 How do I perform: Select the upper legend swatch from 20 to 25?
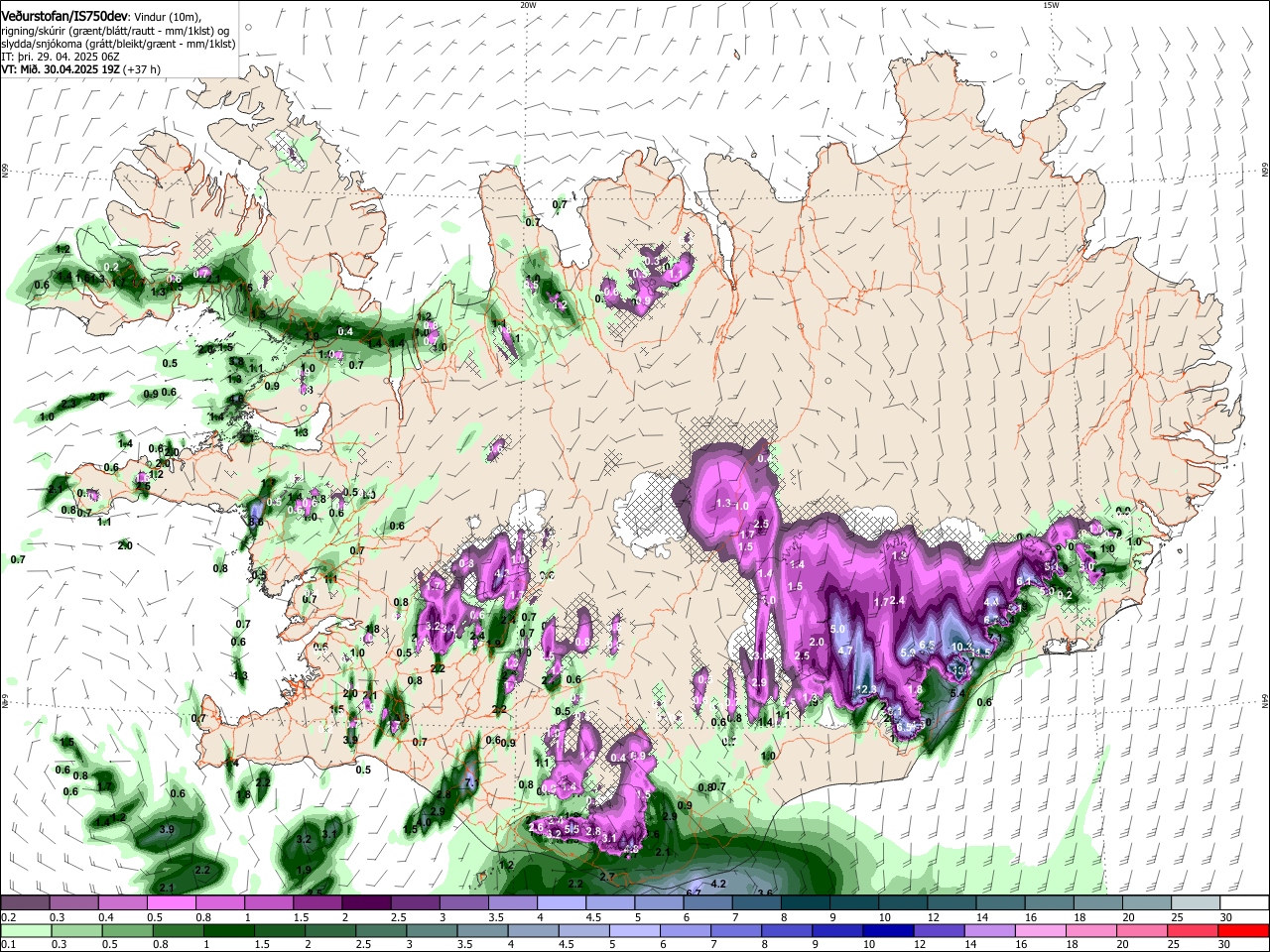[x=1147, y=902]
